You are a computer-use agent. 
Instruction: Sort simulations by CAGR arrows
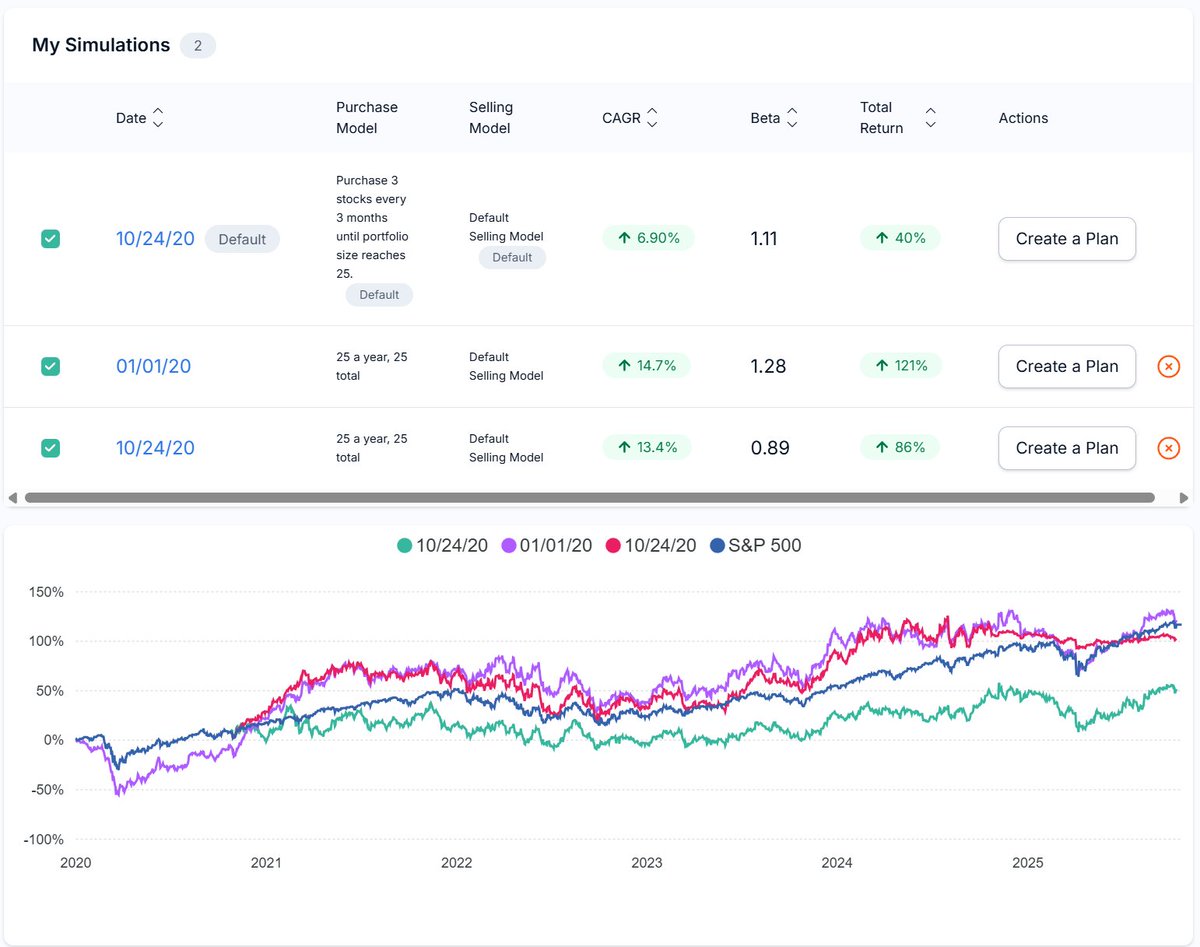(x=652, y=118)
